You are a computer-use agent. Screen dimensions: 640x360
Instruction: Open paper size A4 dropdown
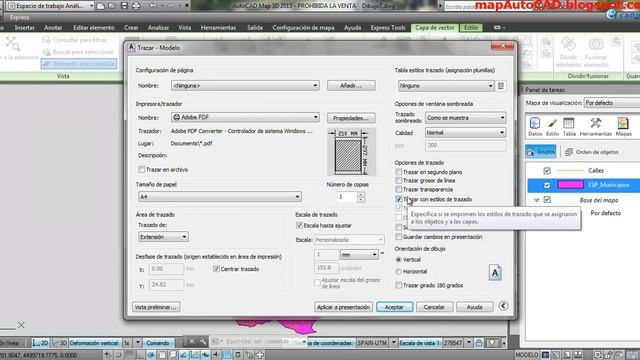click(220, 197)
